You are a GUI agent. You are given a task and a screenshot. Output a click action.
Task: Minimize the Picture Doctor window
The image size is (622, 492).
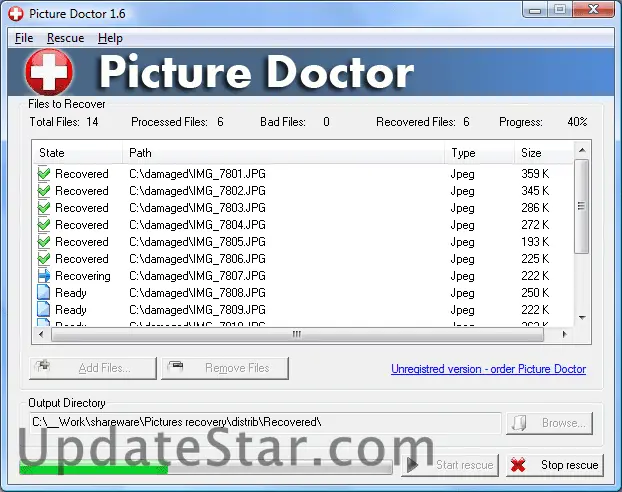point(535,10)
